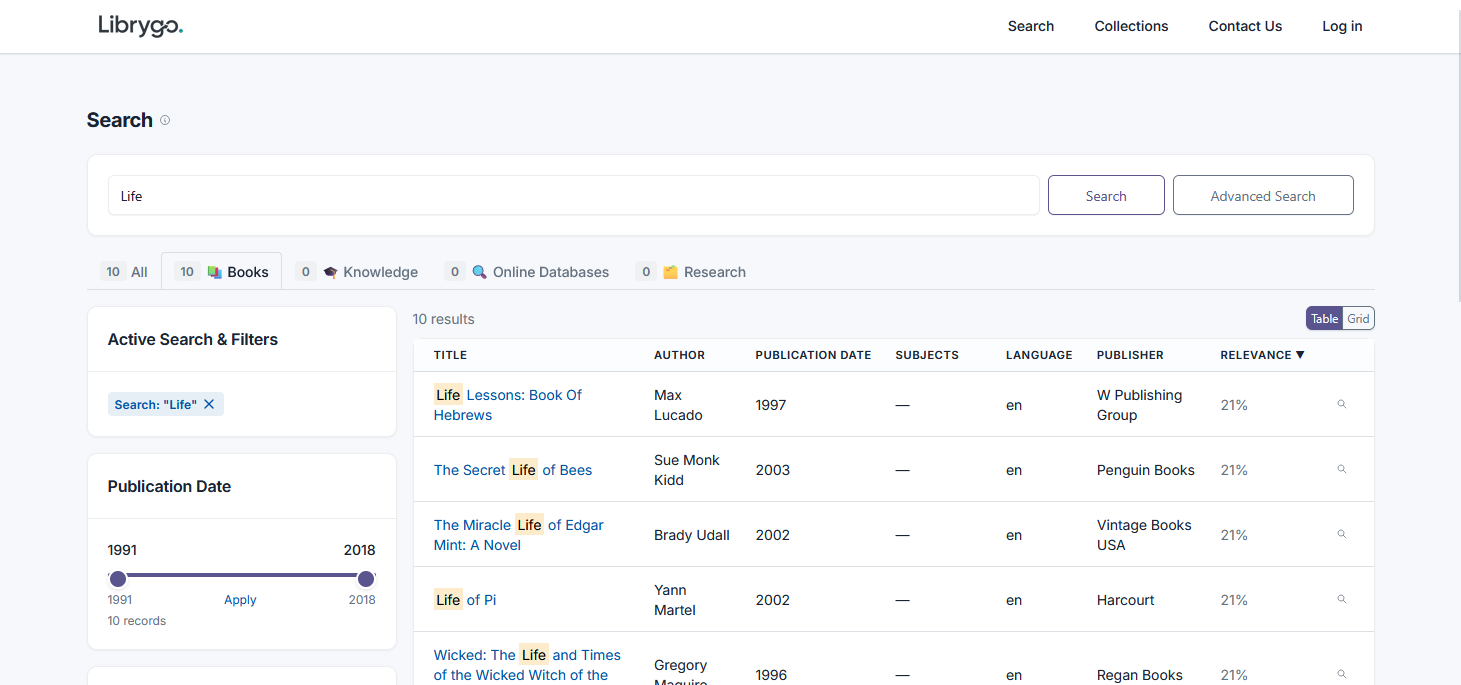Click the publication date slider track
The width and height of the screenshot is (1461, 685).
click(242, 575)
